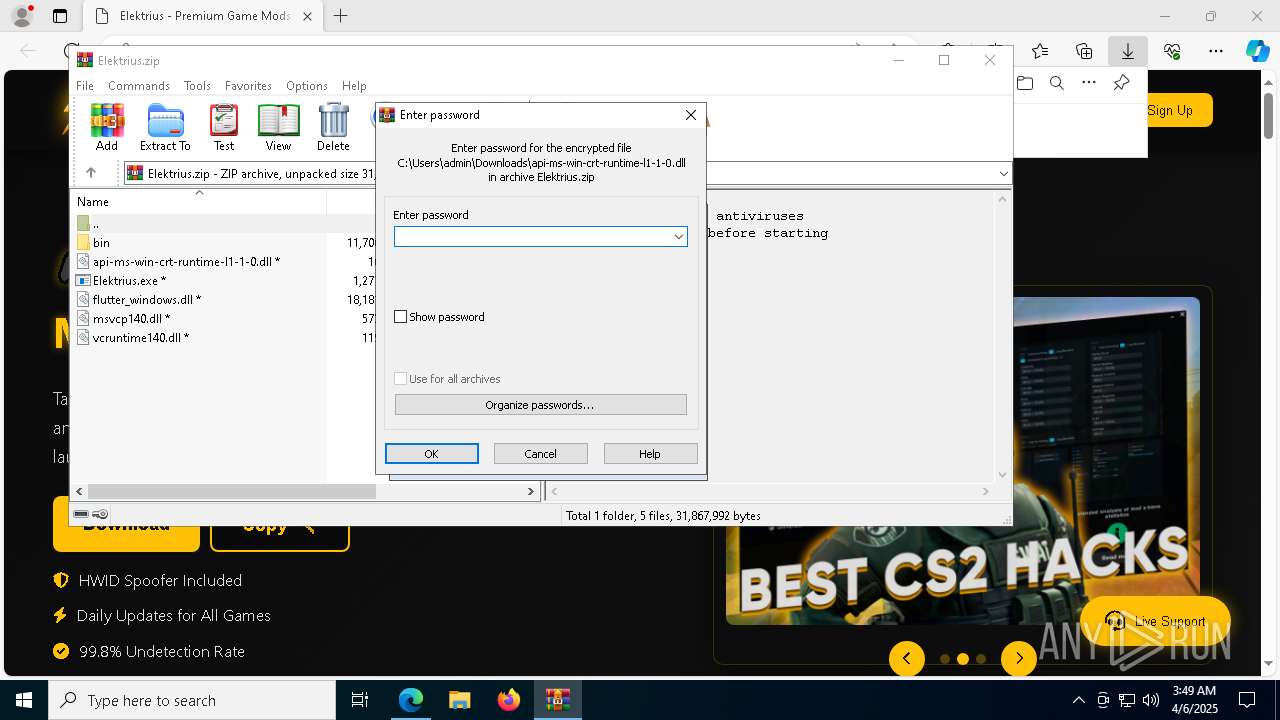Select the second carousel dot indicator
This screenshot has height=720, width=1280.
point(963,659)
